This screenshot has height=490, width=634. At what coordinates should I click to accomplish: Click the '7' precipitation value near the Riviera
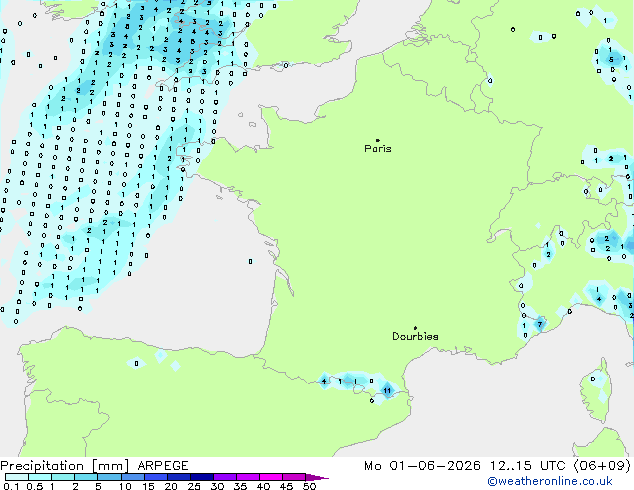click(540, 324)
